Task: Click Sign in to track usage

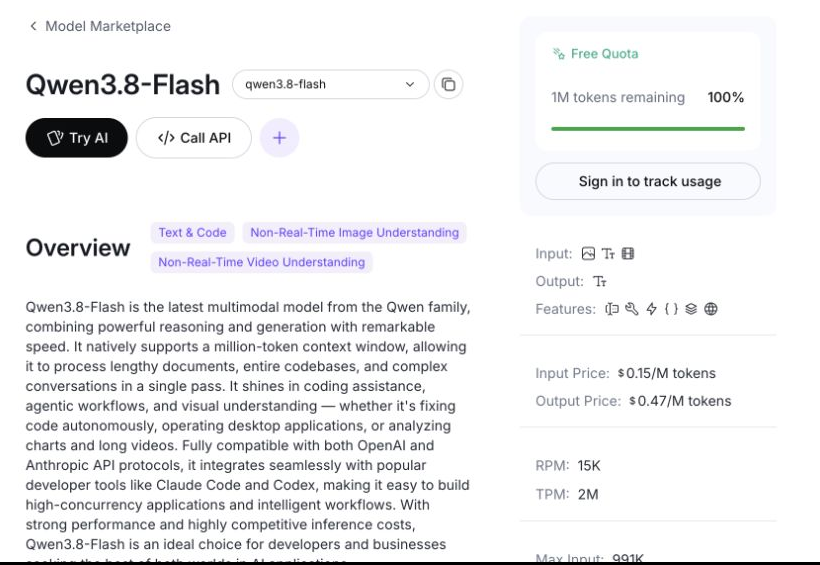Action: 648,181
